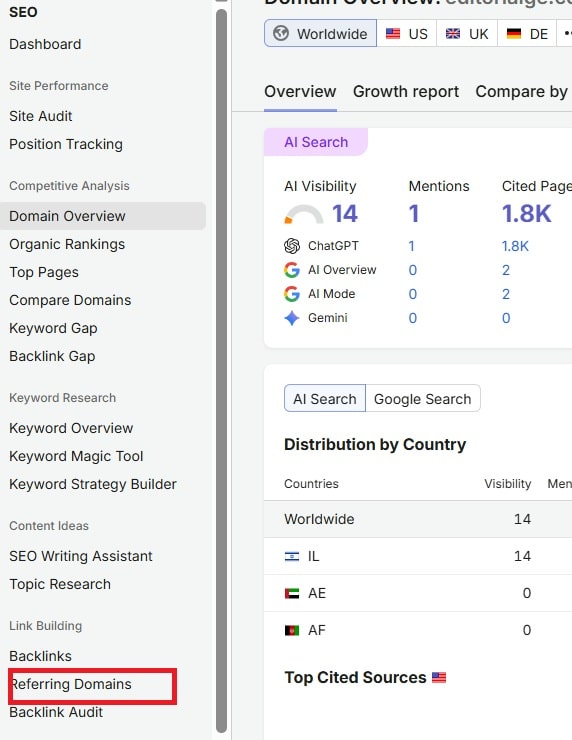Switch to Overview tab
This screenshot has height=740, width=572.
coord(300,92)
